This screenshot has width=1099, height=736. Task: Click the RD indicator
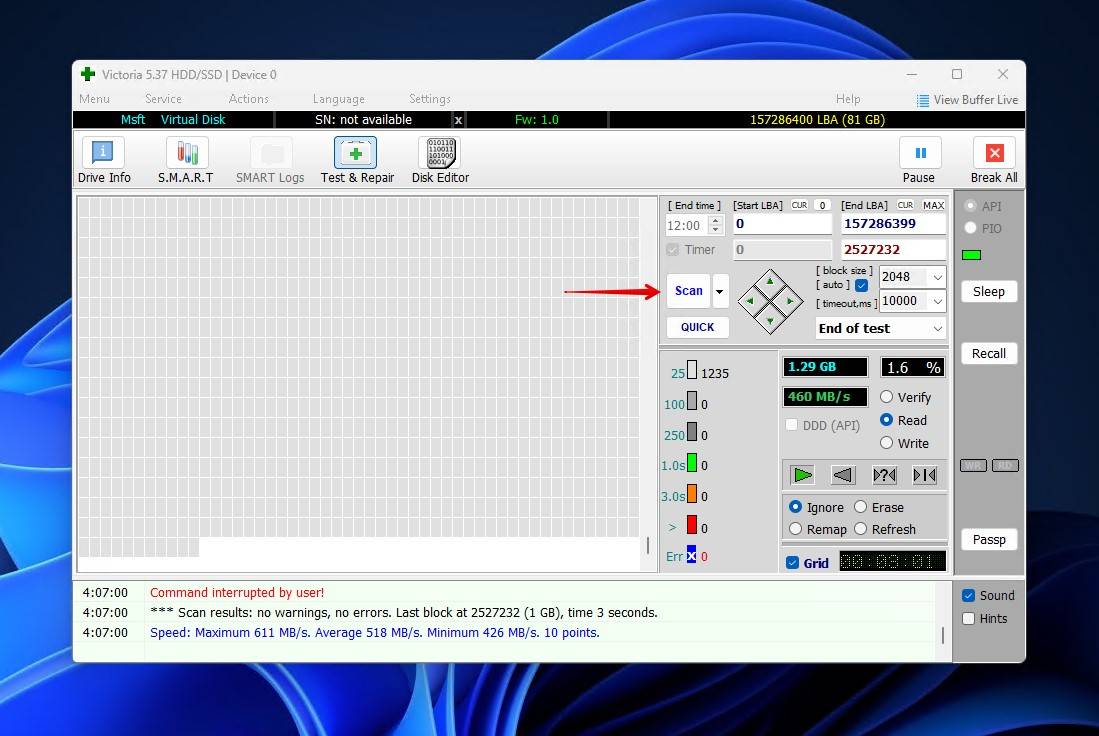[x=1005, y=465]
